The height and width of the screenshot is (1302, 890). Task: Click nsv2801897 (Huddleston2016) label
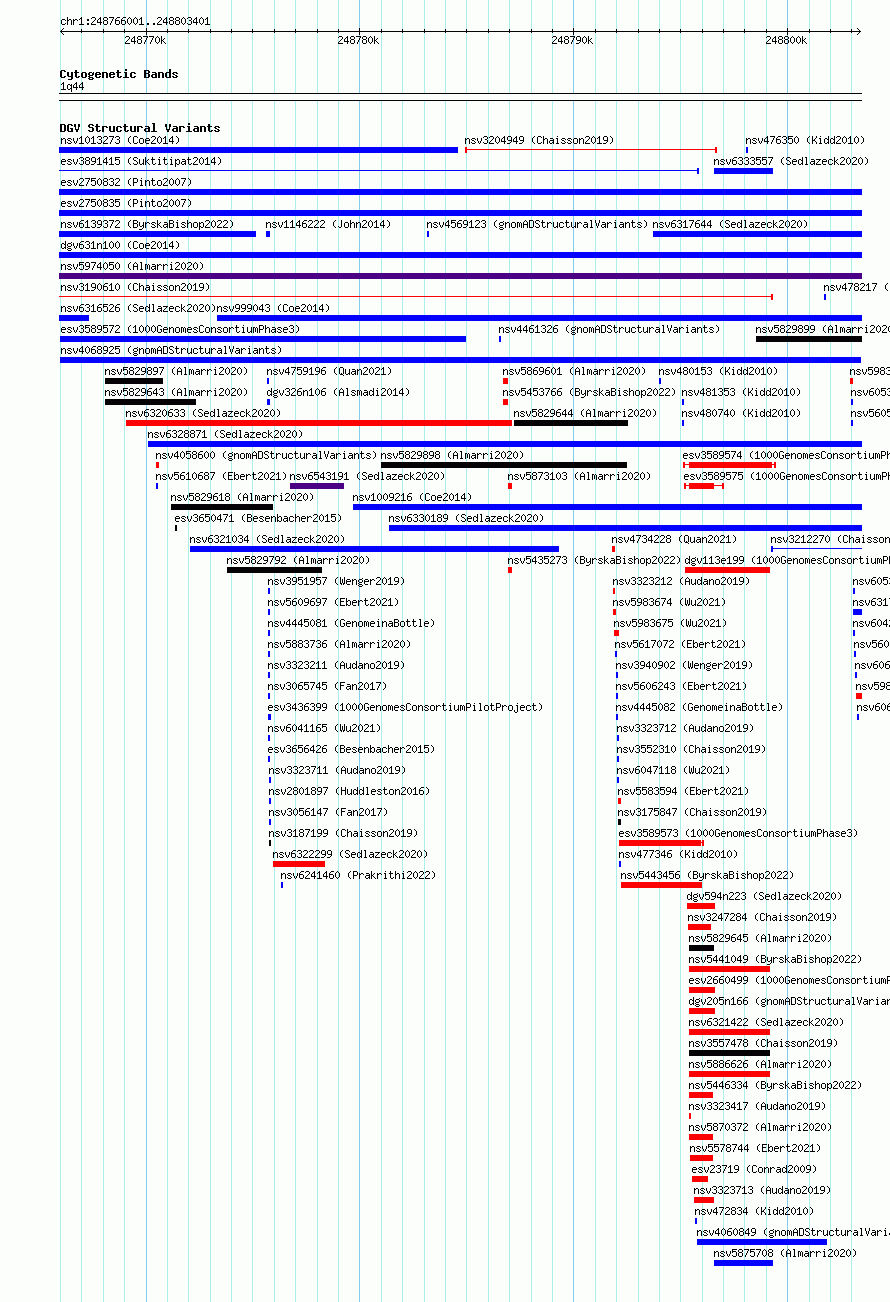[348, 791]
